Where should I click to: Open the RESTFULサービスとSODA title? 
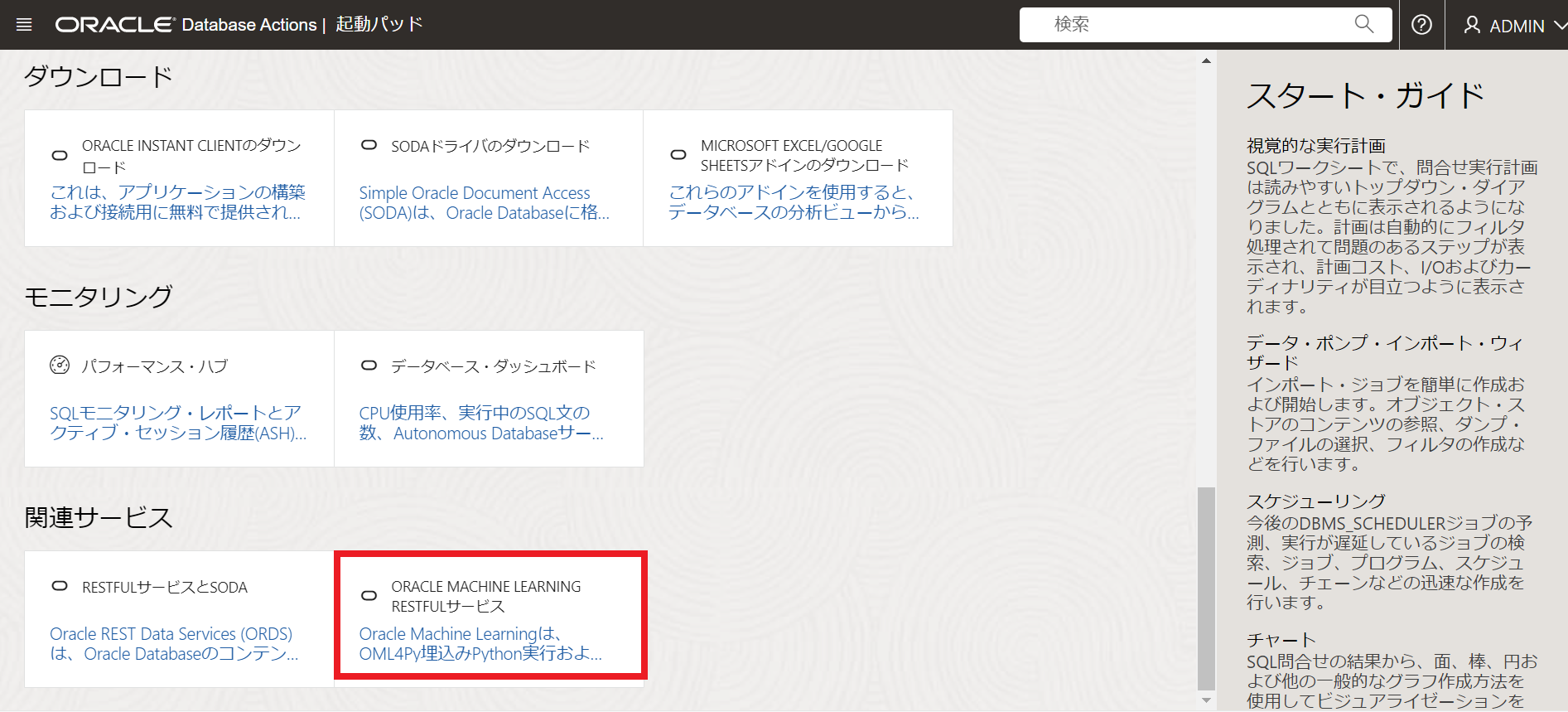(x=165, y=587)
